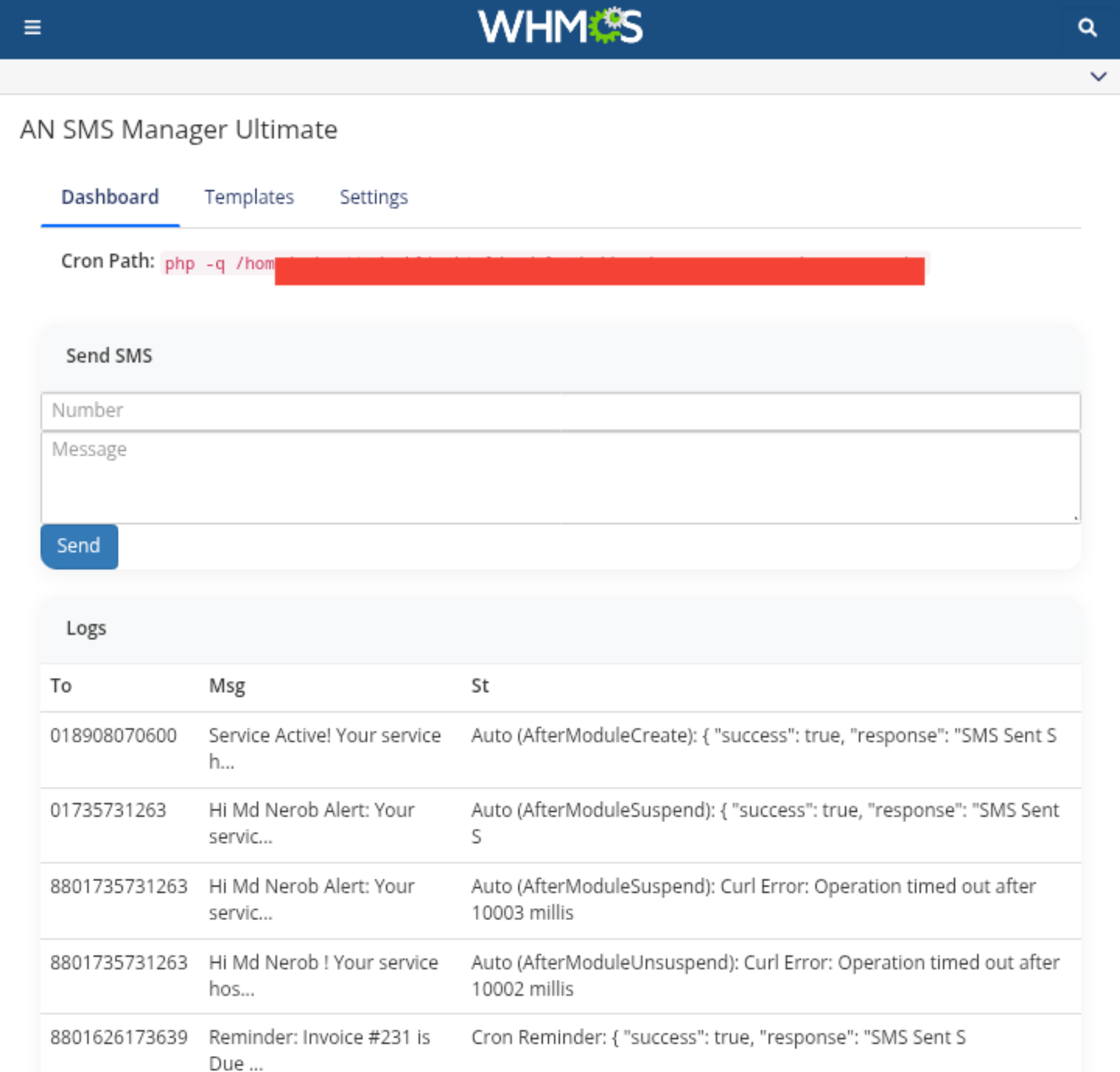Screen dimensions: 1120x1072
Task: Click the To column header
Action: 61,686
